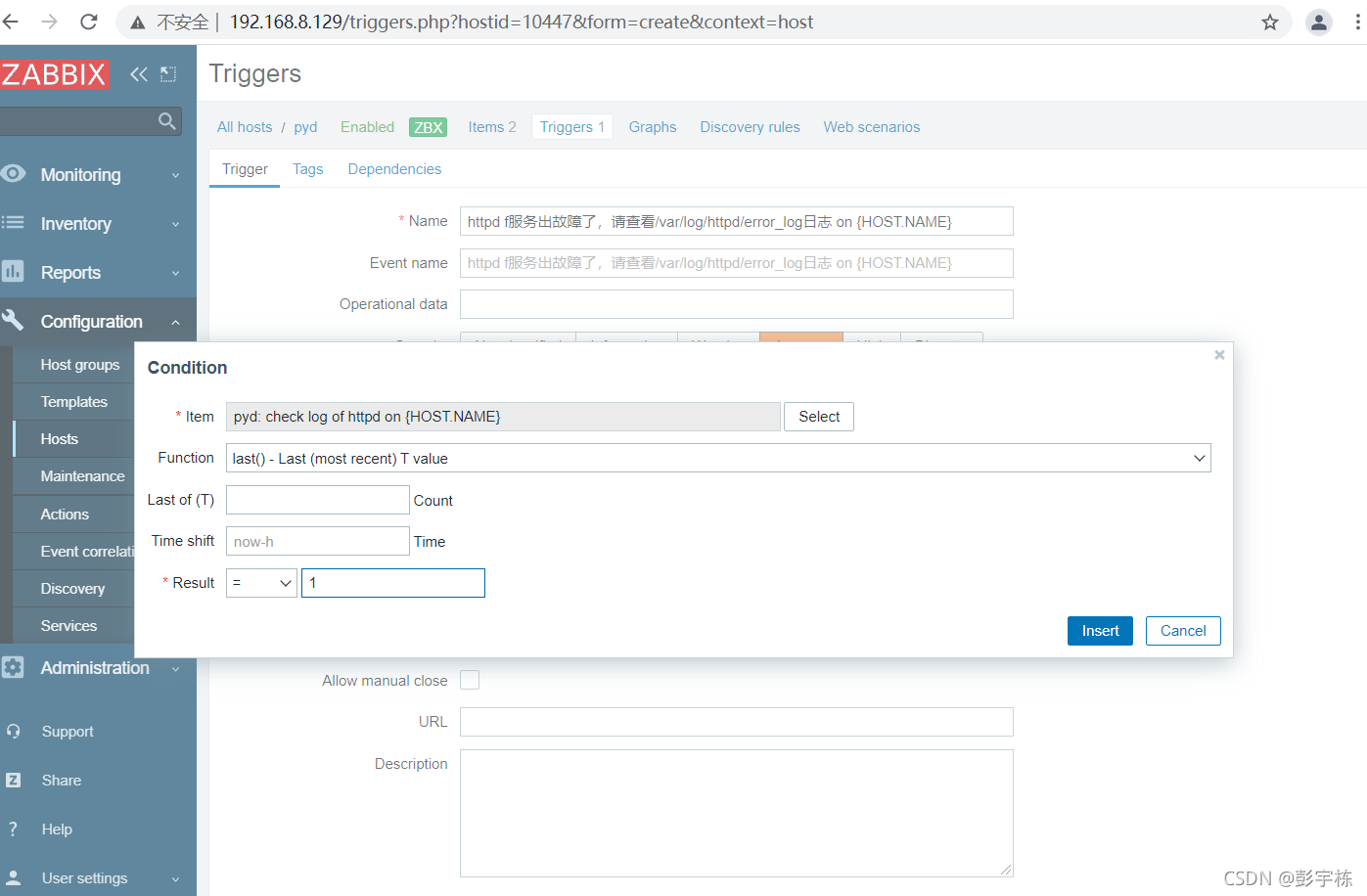Click the Support headset icon
The height and width of the screenshot is (896, 1367).
click(13, 731)
